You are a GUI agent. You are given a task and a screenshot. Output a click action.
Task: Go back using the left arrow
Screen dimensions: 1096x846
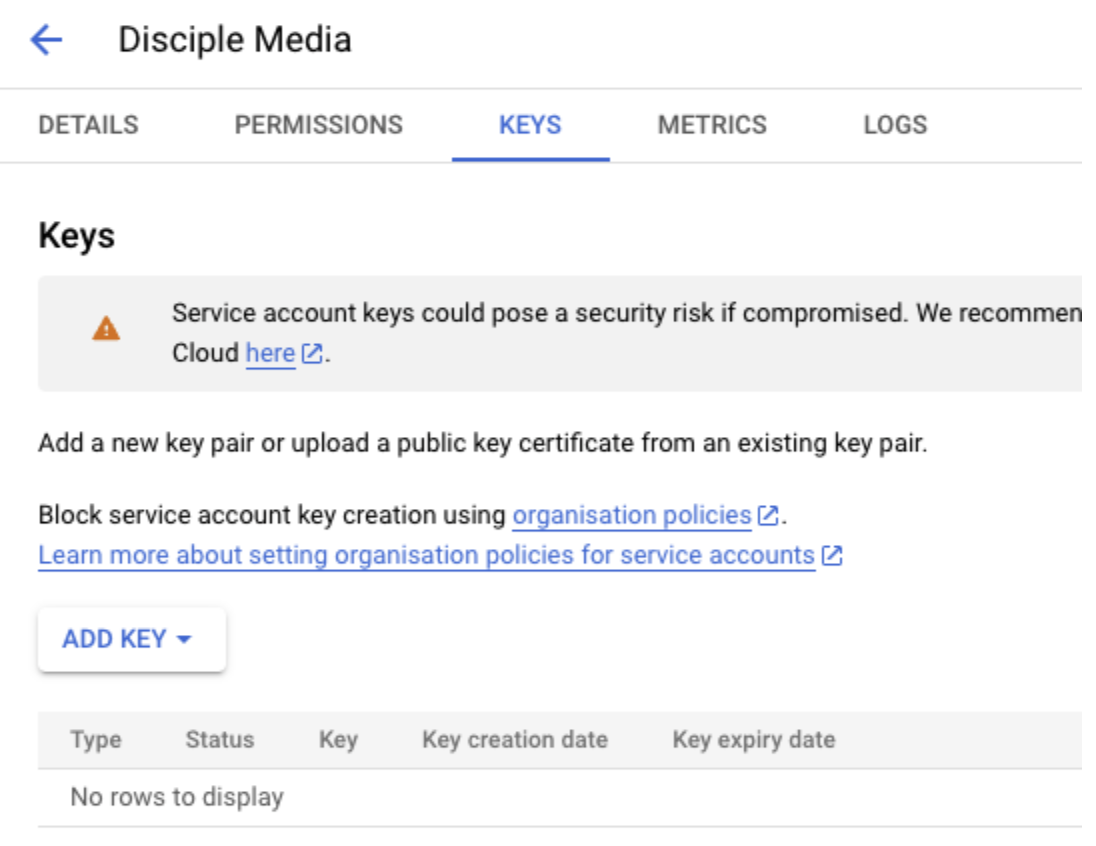[x=46, y=40]
